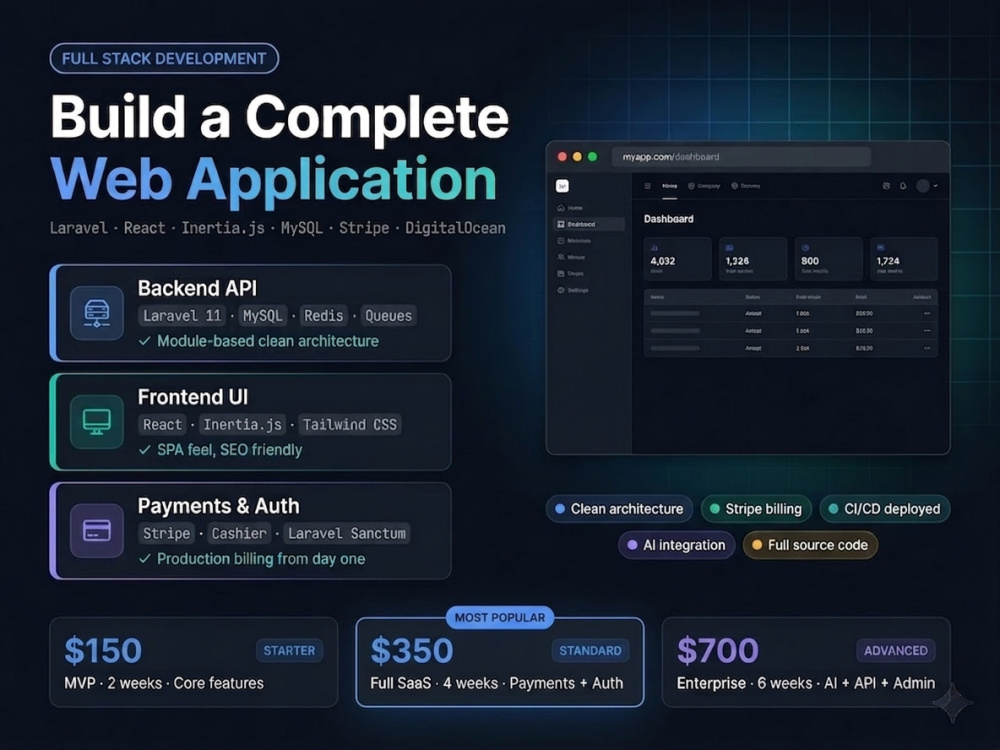This screenshot has width=1000, height=750.
Task: Select the Clean architecture pill
Action: click(619, 509)
